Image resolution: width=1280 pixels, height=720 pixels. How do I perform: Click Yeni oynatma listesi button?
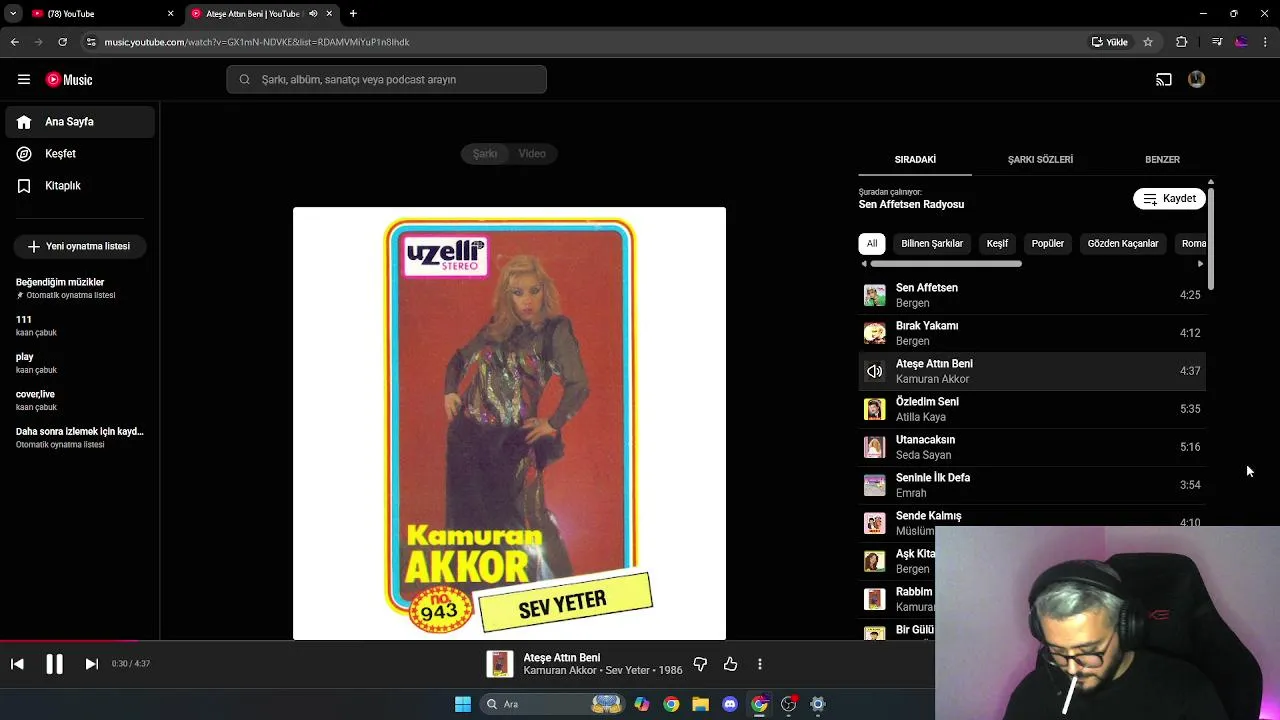pos(80,246)
